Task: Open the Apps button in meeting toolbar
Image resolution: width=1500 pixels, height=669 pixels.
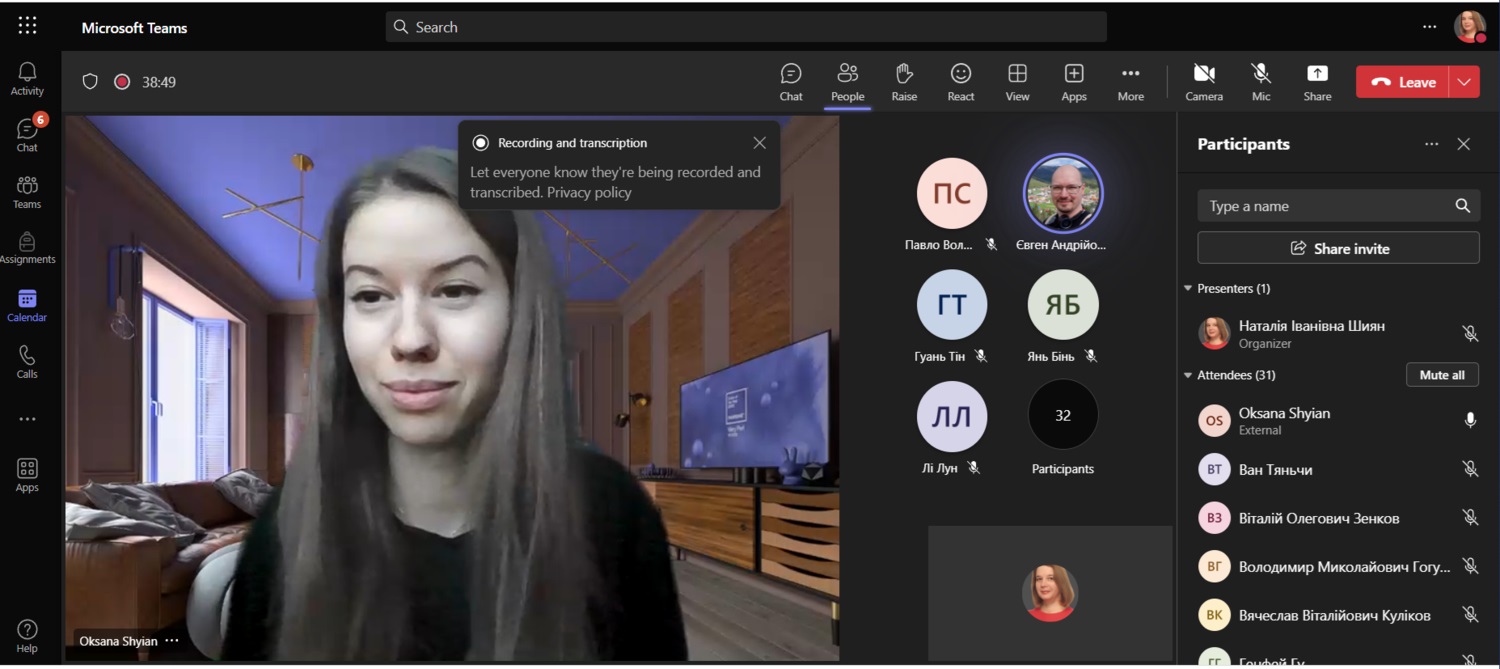Action: pos(1074,81)
